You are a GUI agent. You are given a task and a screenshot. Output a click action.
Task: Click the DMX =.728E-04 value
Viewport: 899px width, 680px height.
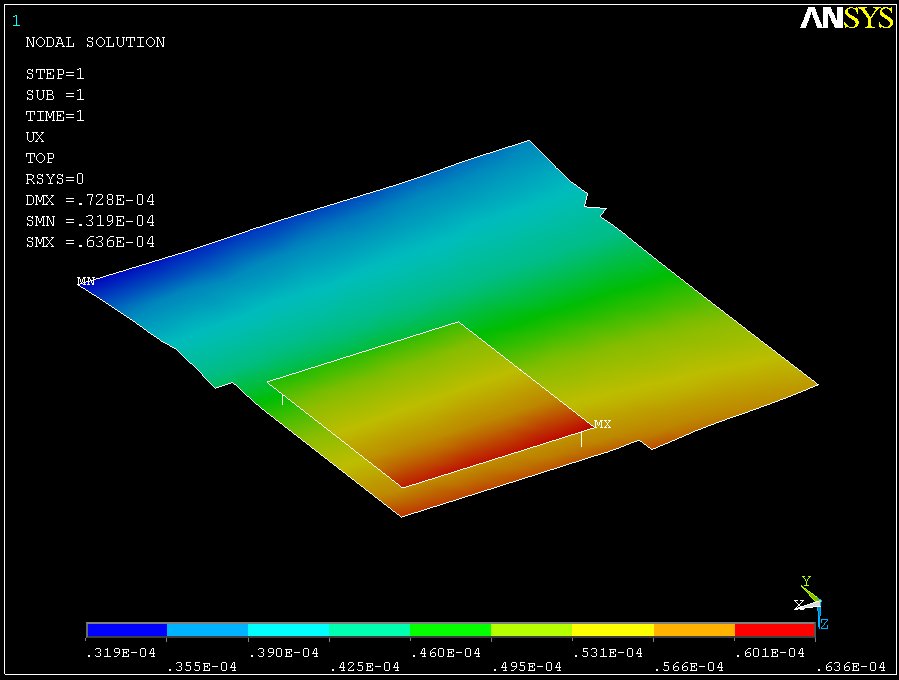[90, 200]
